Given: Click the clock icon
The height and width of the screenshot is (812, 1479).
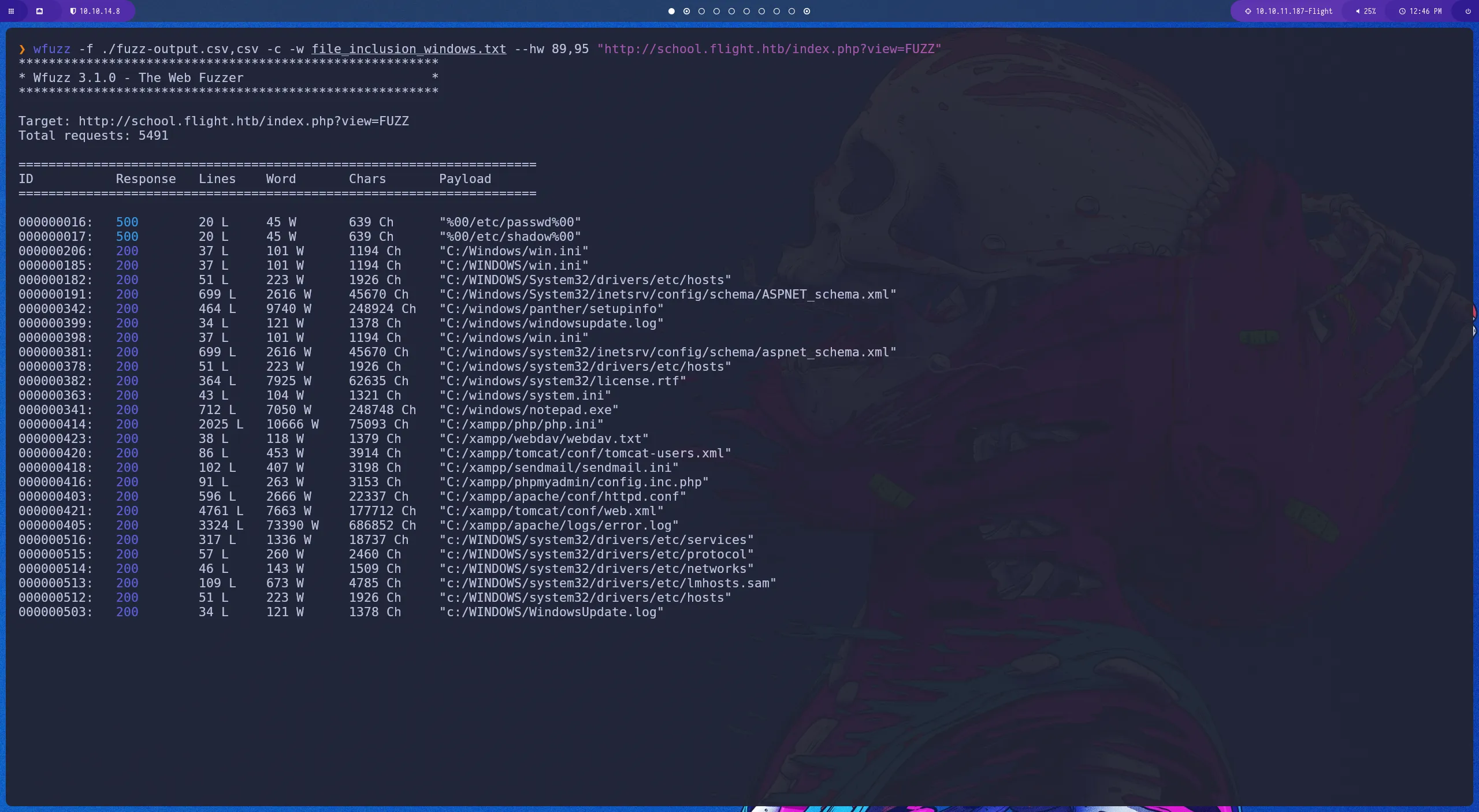Looking at the screenshot, I should [1402, 11].
